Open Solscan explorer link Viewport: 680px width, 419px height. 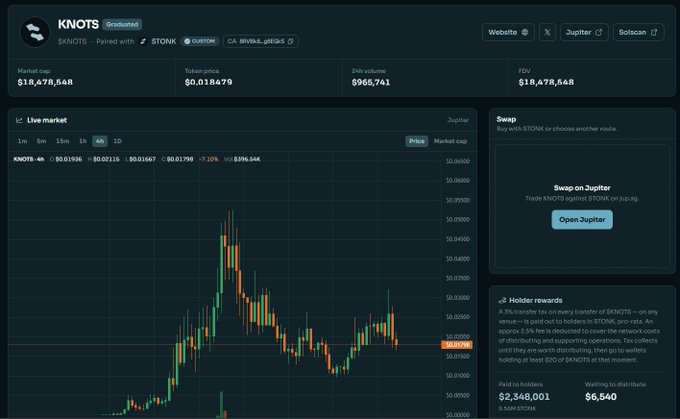click(x=638, y=32)
